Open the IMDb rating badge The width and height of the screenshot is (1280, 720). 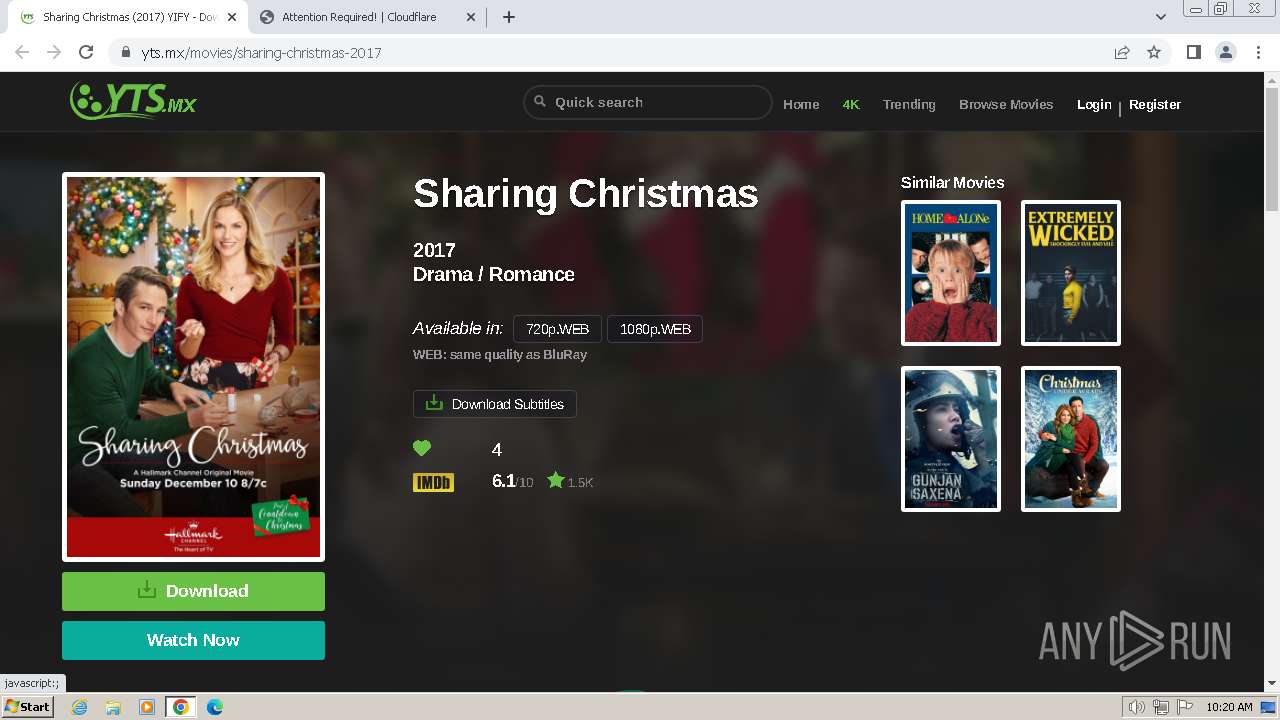[x=433, y=483]
